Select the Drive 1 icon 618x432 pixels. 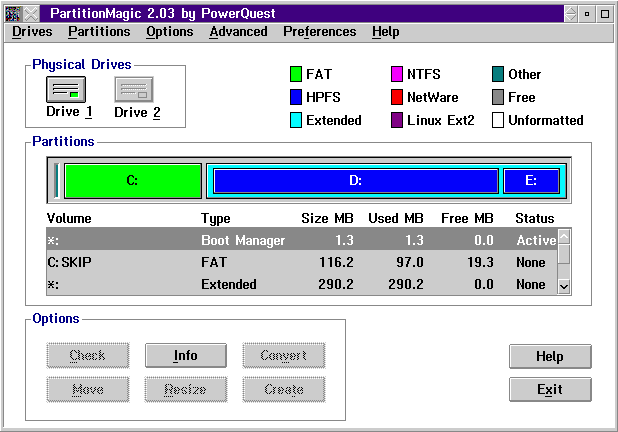[x=66, y=89]
